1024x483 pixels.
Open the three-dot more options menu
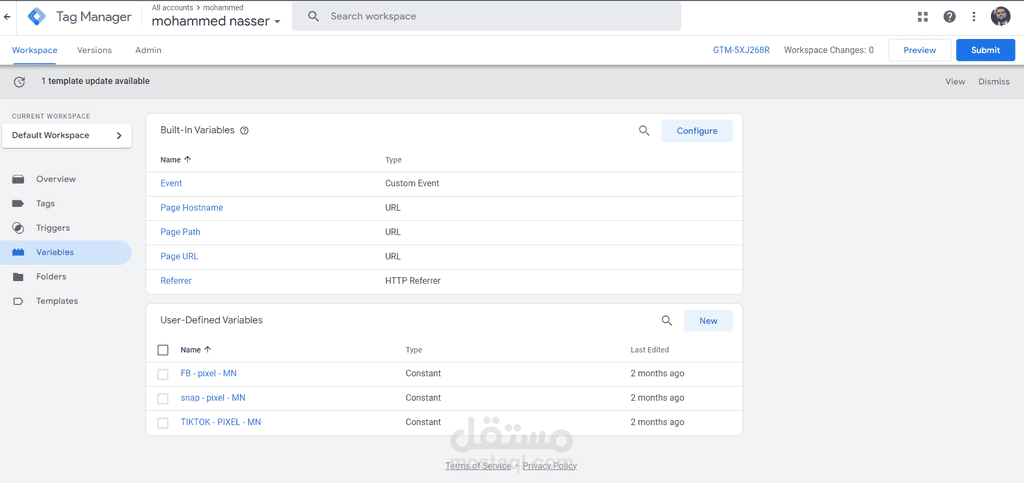point(974,17)
